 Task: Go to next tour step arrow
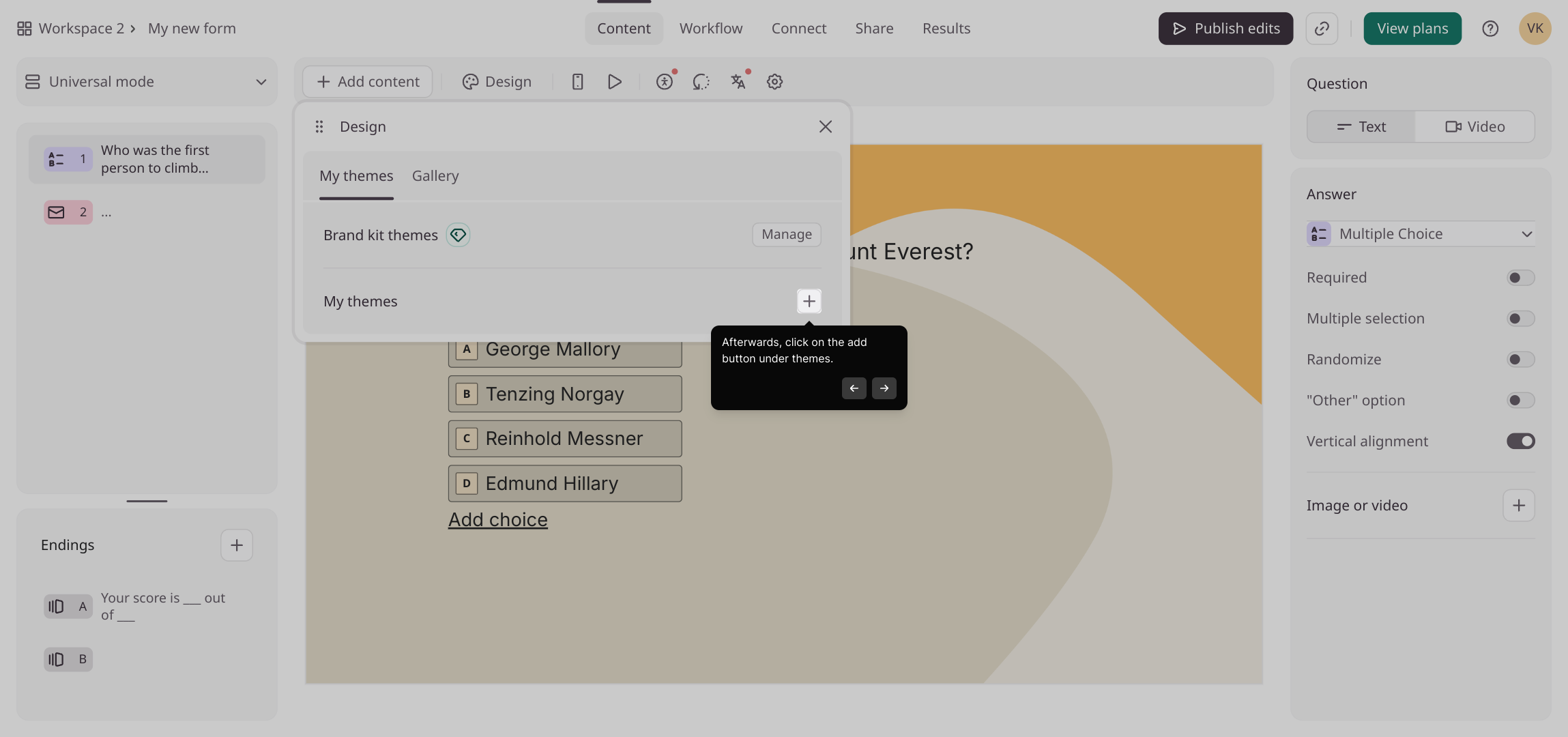884,388
